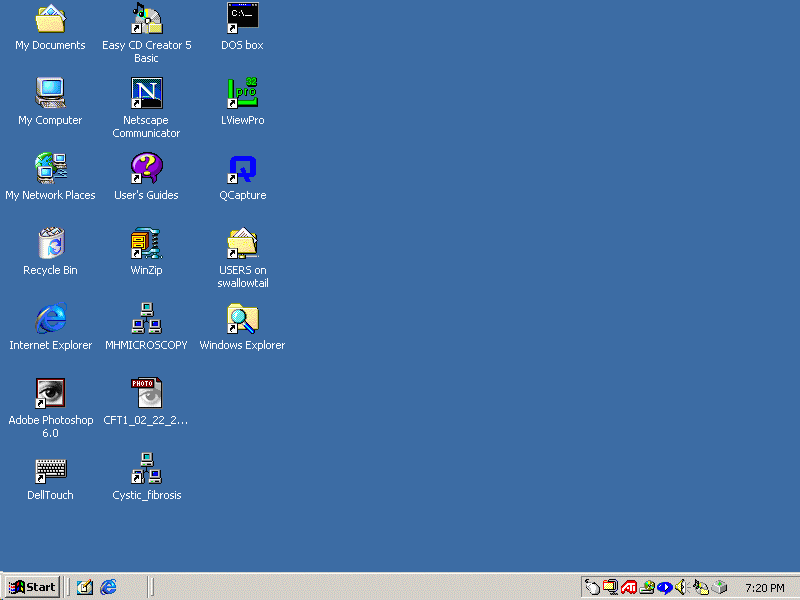Click the LViewPro desktop shortcut

pyautogui.click(x=242, y=94)
